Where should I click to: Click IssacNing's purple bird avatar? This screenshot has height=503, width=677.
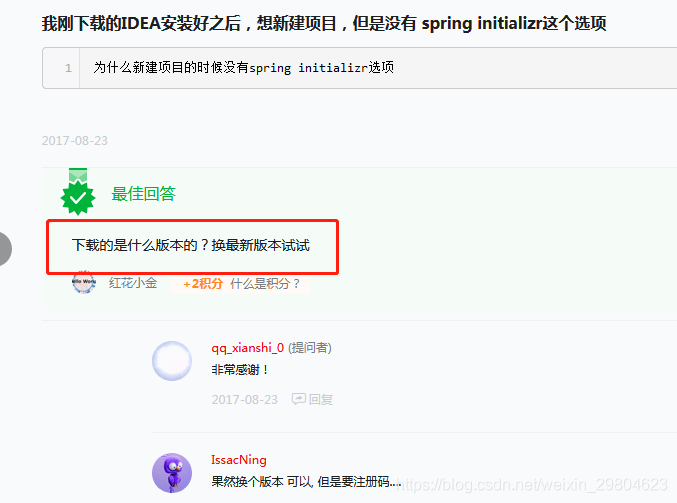[172, 473]
